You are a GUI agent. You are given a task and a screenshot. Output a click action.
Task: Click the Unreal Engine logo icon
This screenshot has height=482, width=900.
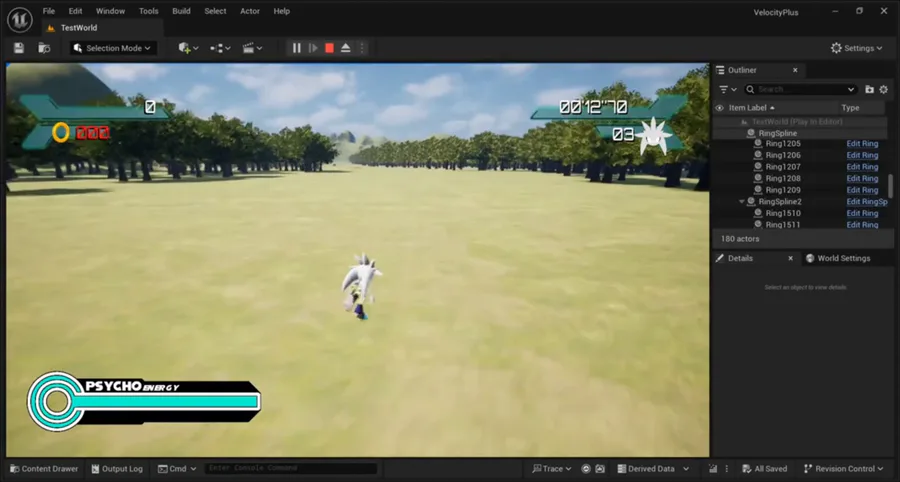pyautogui.click(x=20, y=20)
